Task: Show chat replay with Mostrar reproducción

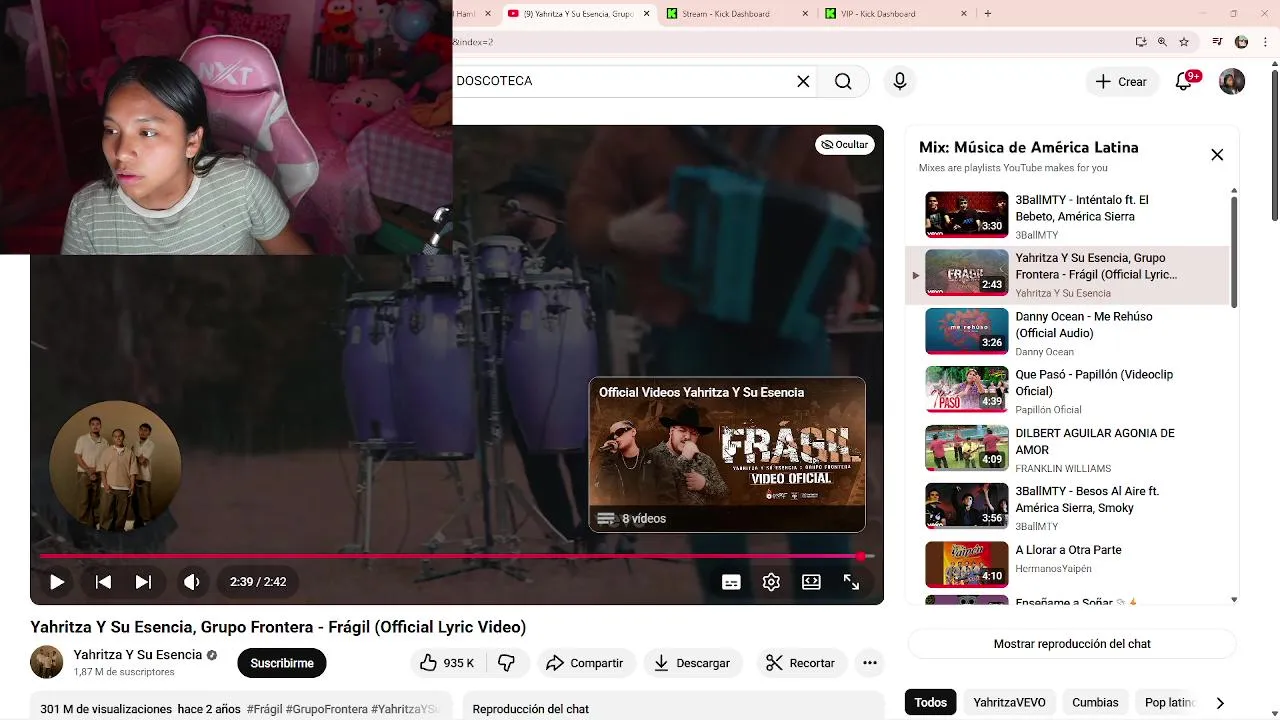Action: click(x=1072, y=644)
